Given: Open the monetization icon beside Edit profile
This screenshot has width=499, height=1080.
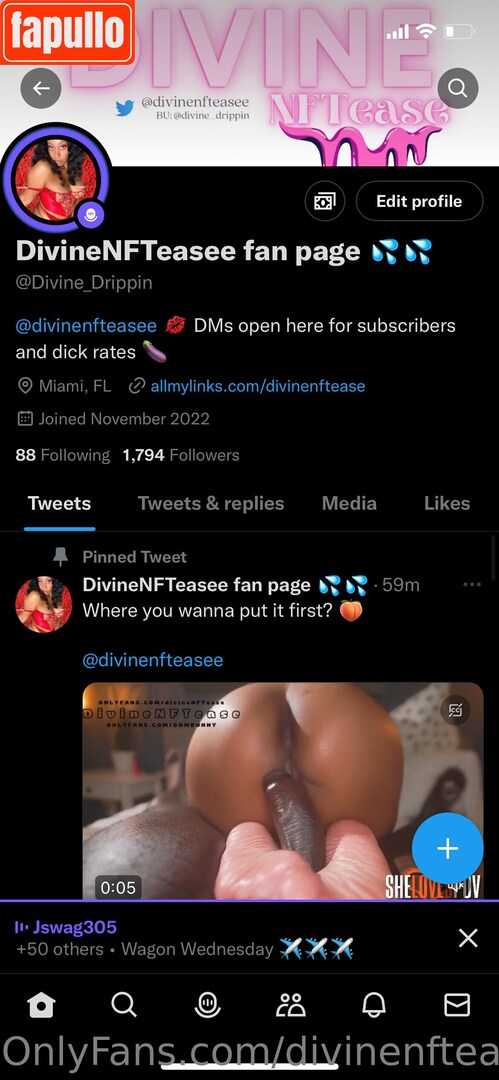Looking at the screenshot, I should tap(325, 201).
